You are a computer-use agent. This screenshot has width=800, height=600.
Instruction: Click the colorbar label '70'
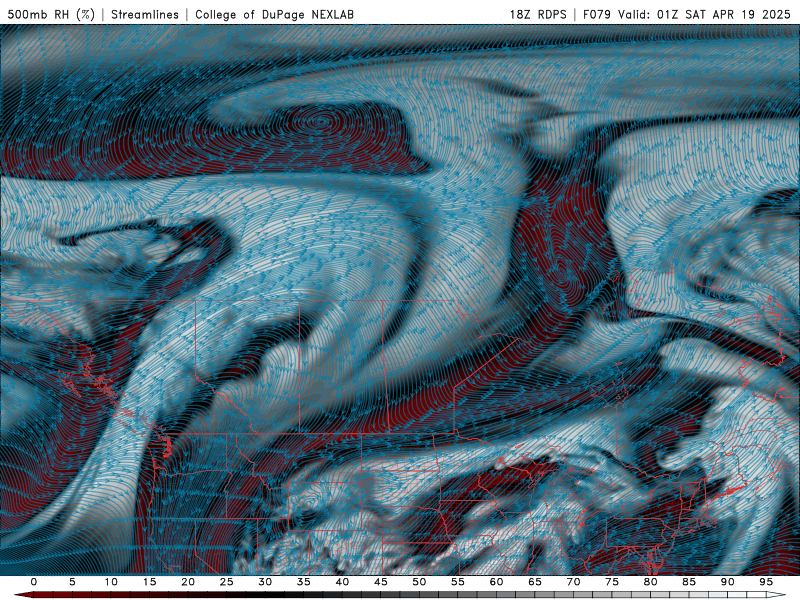(573, 582)
